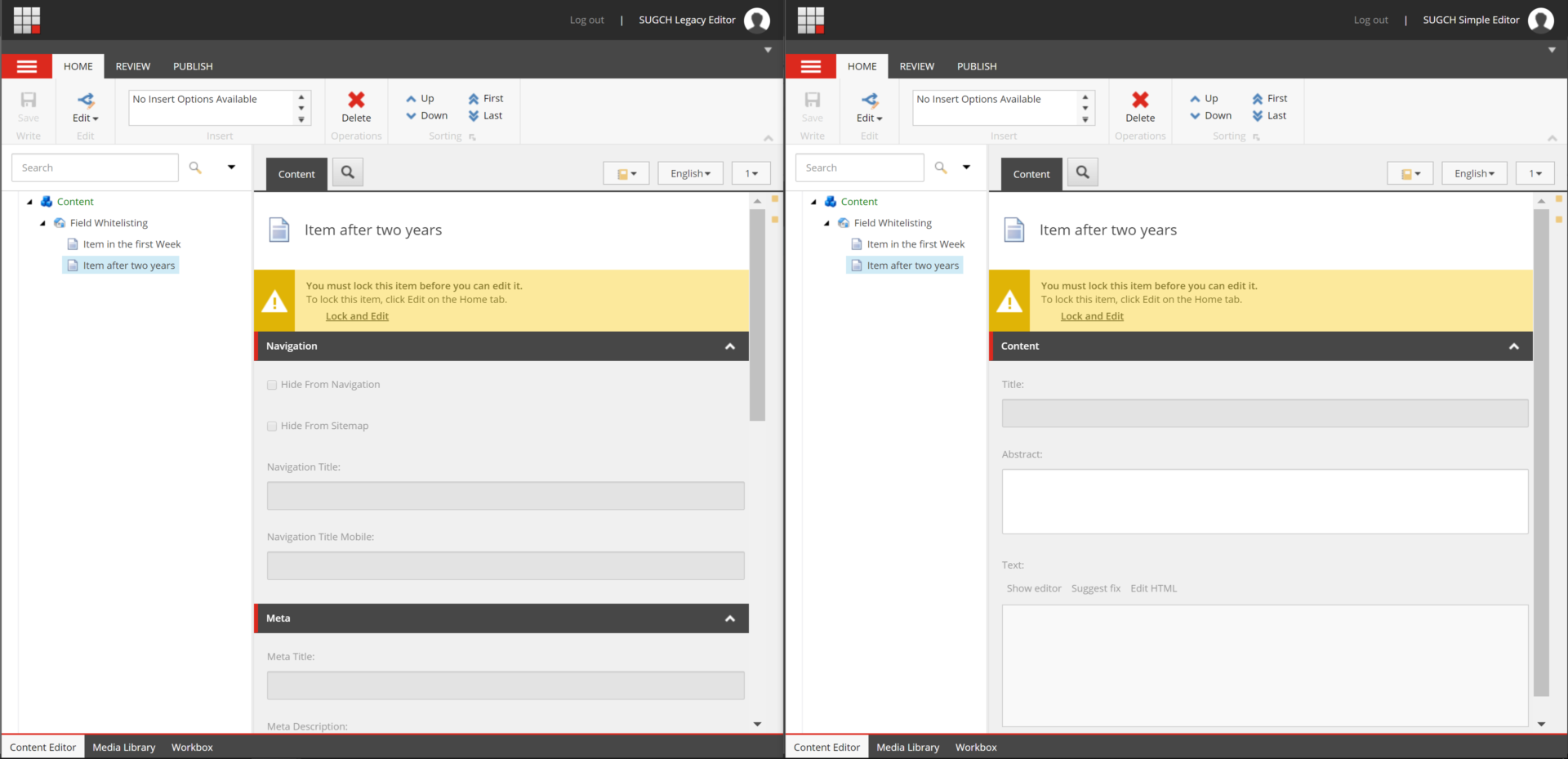1568x759 pixels.
Task: Click SUGCH Legacy Editor user avatar
Action: [757, 20]
